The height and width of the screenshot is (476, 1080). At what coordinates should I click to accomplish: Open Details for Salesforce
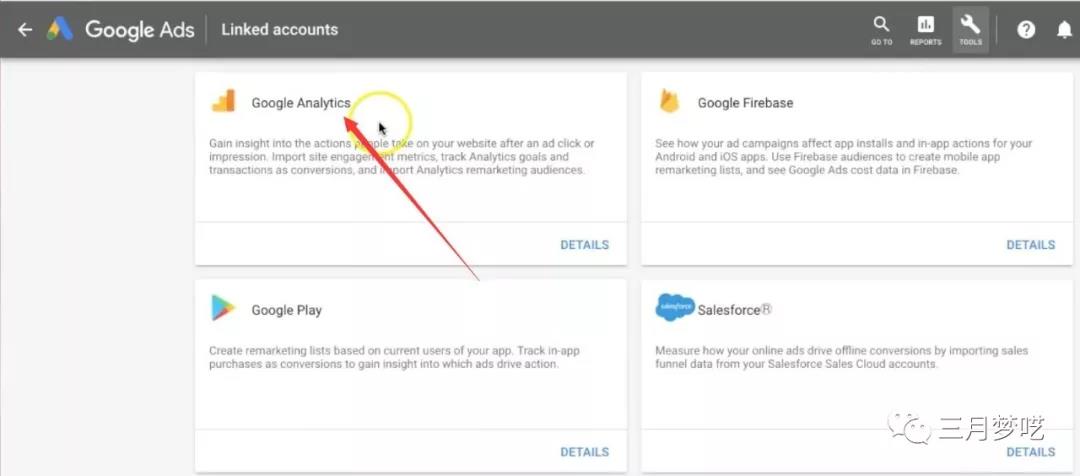click(x=1030, y=452)
